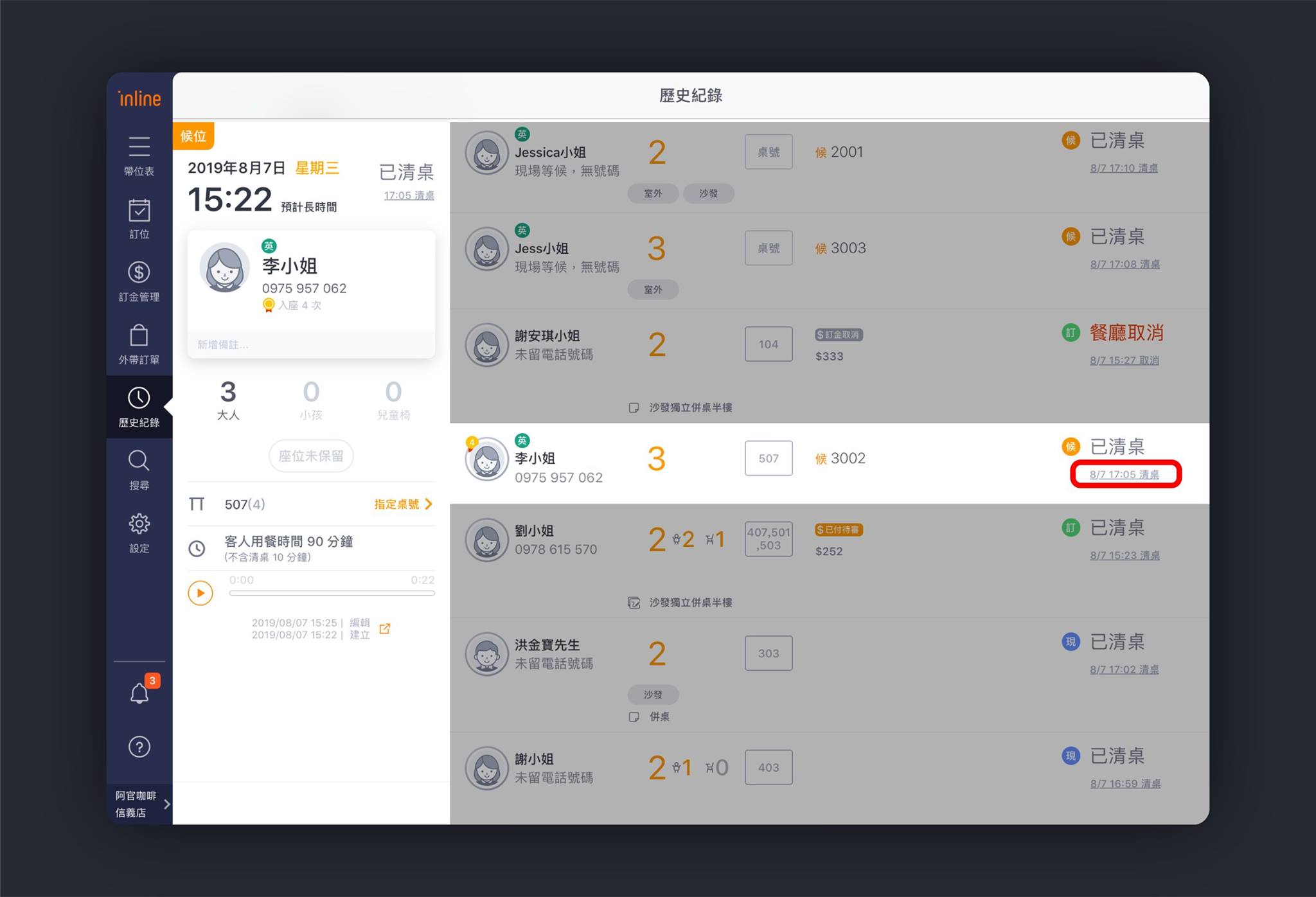Open the help question mark icon

pos(139,747)
